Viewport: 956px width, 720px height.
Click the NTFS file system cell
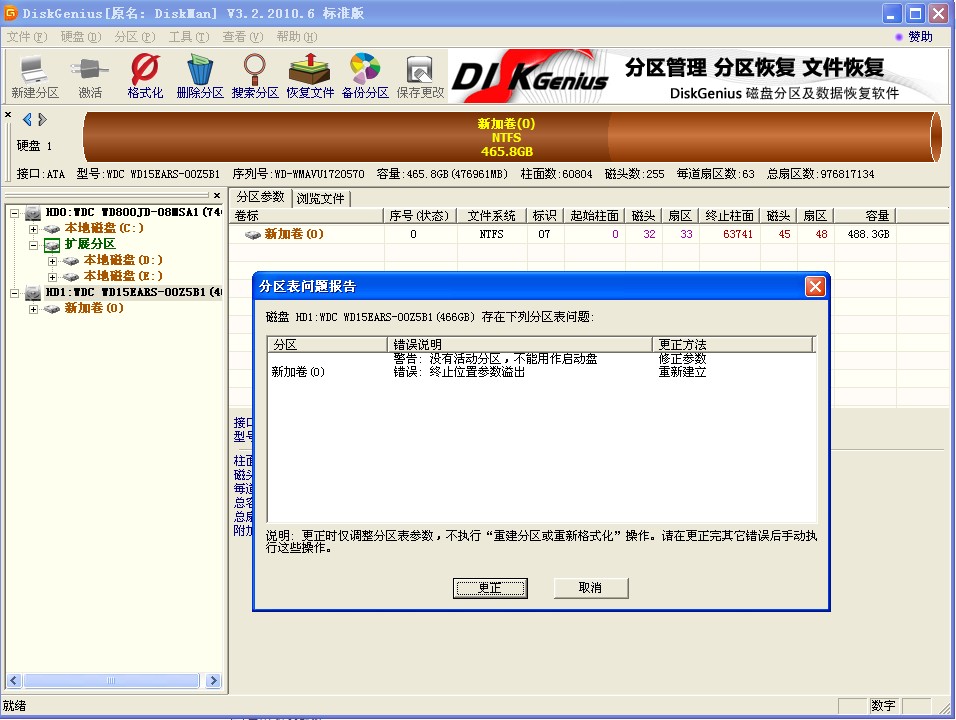click(491, 234)
